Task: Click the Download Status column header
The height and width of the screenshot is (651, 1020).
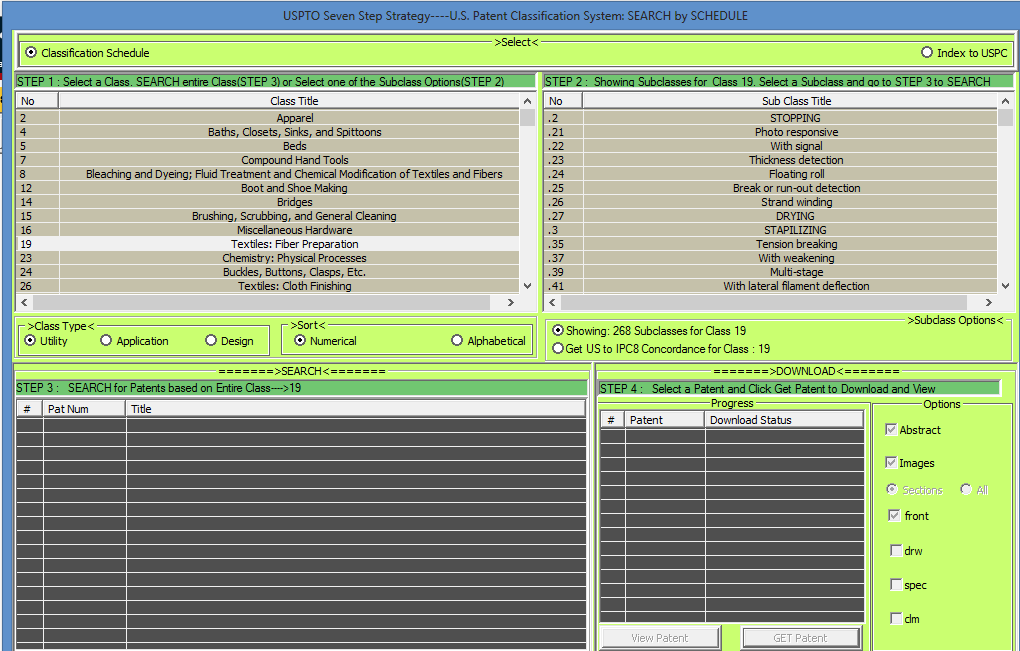Action: 785,420
